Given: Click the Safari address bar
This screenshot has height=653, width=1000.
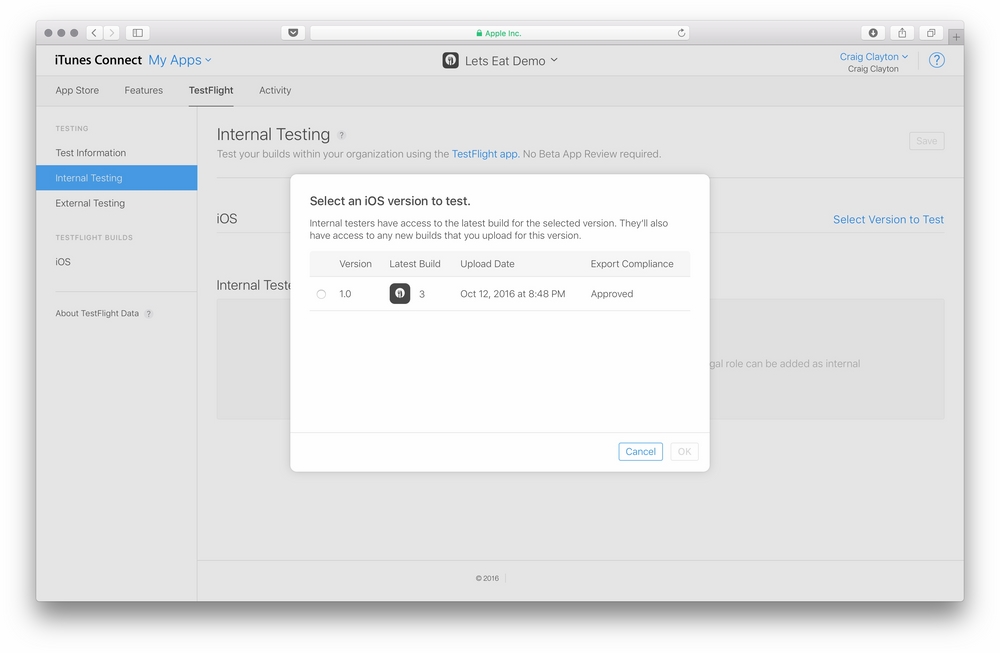Looking at the screenshot, I should click(x=499, y=33).
